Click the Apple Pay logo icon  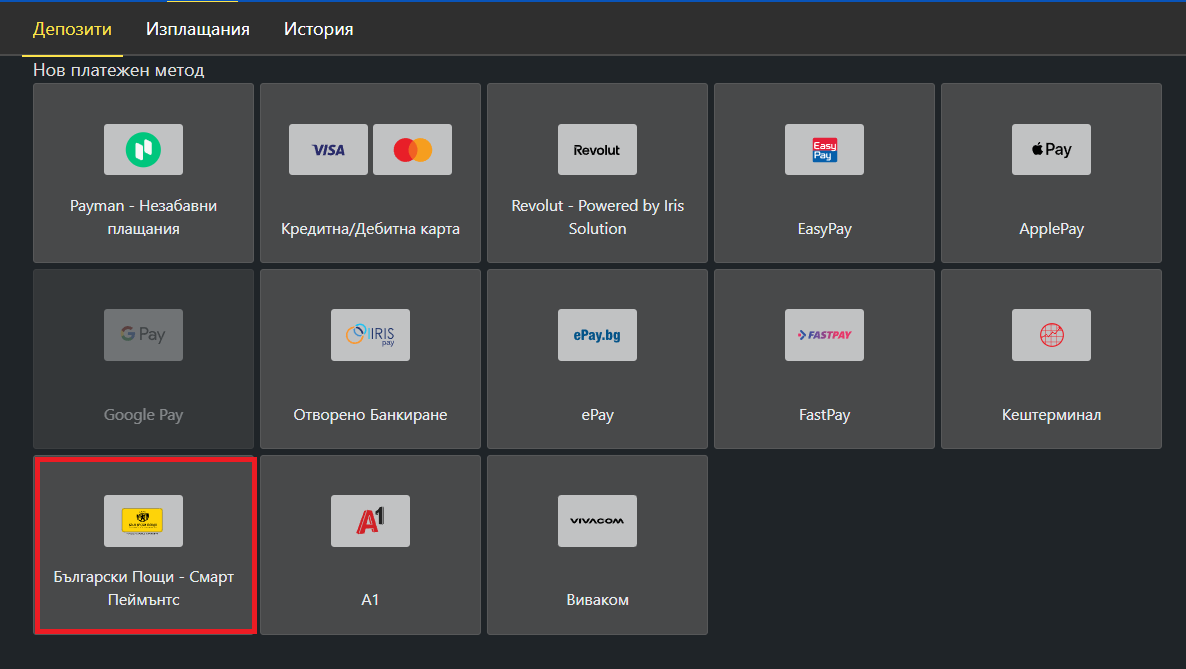pyautogui.click(x=1051, y=149)
